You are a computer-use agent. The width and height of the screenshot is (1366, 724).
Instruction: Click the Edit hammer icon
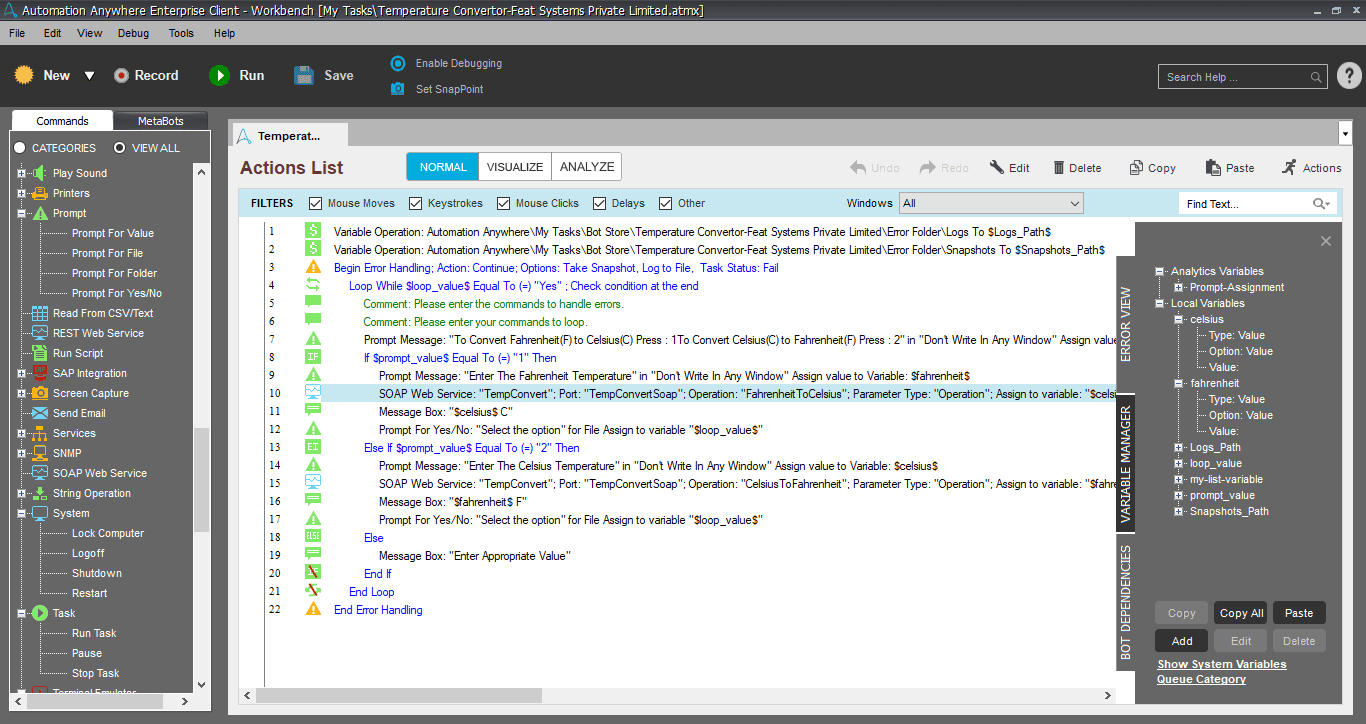(x=997, y=168)
